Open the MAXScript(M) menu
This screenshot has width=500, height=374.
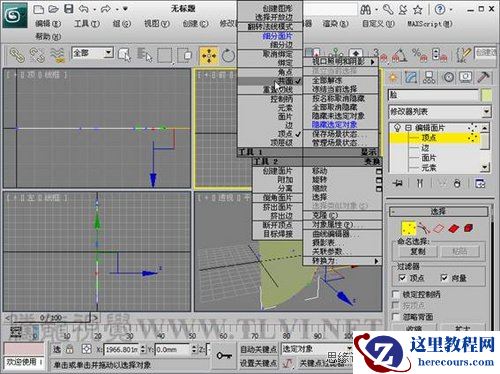click(430, 24)
